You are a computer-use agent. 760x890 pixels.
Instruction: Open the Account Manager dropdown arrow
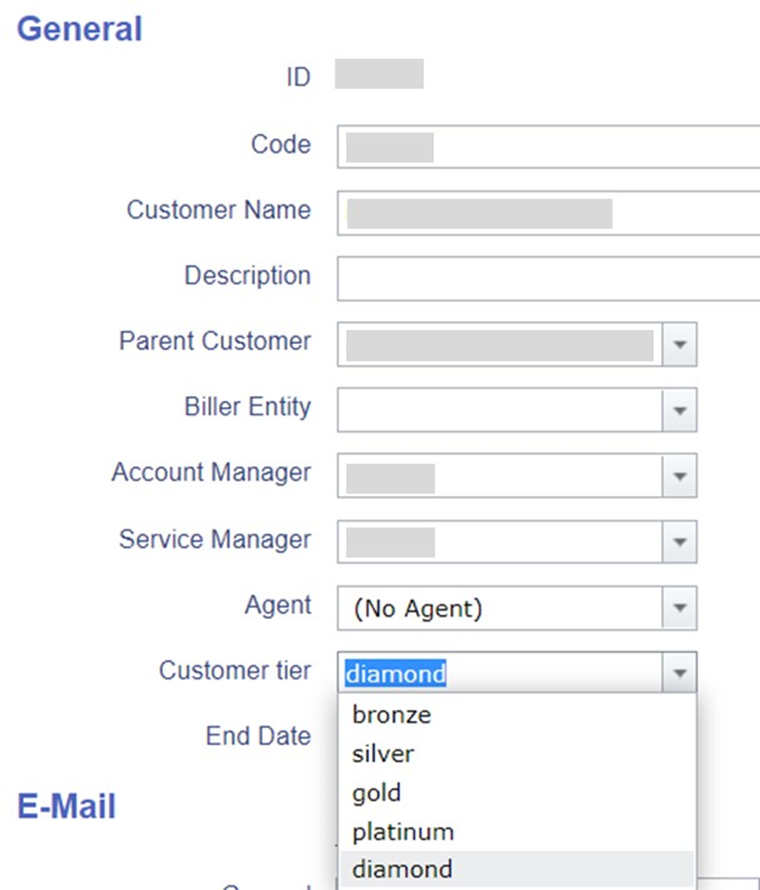680,476
